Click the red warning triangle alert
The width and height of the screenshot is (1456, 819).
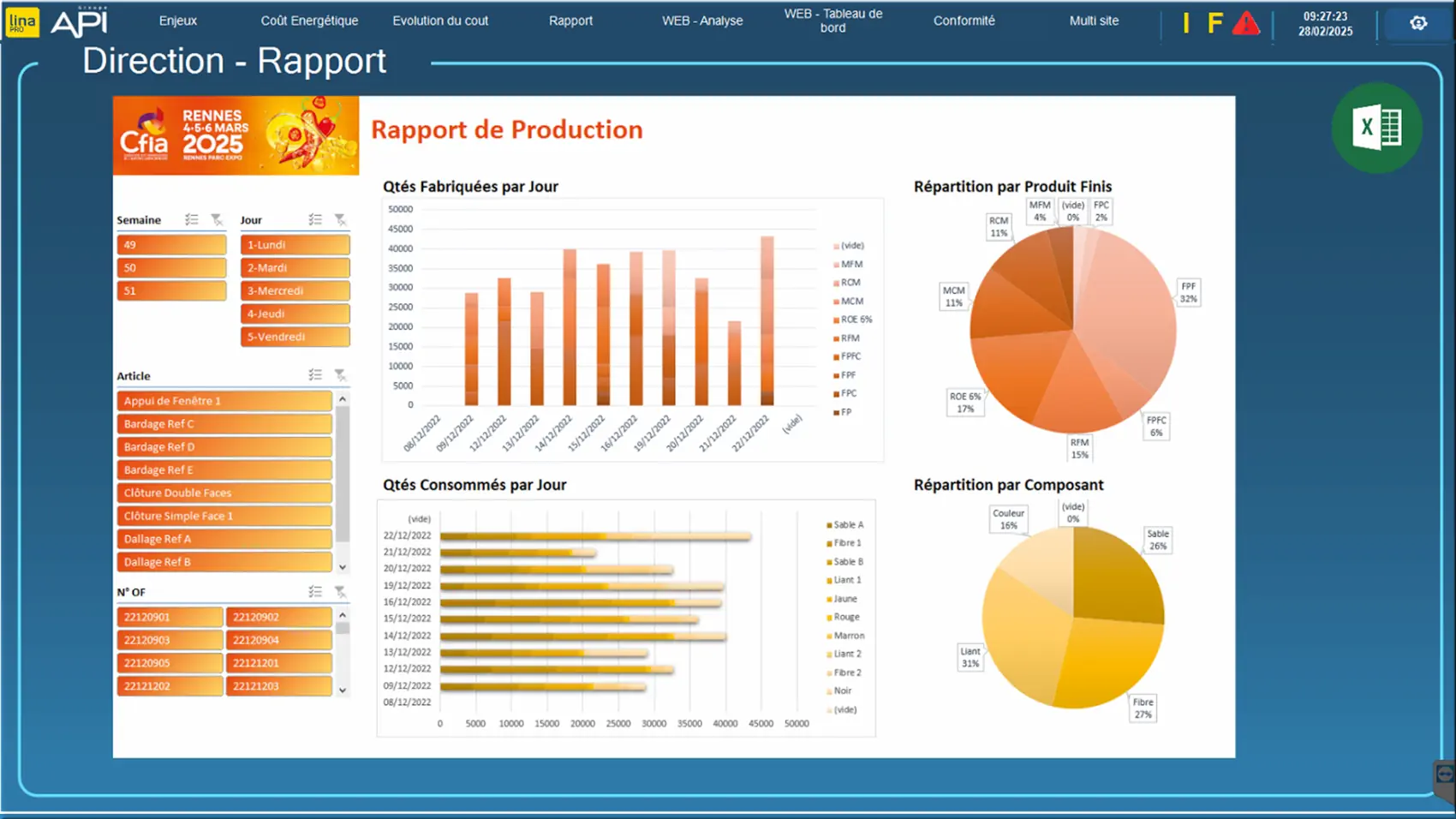[1246, 23]
